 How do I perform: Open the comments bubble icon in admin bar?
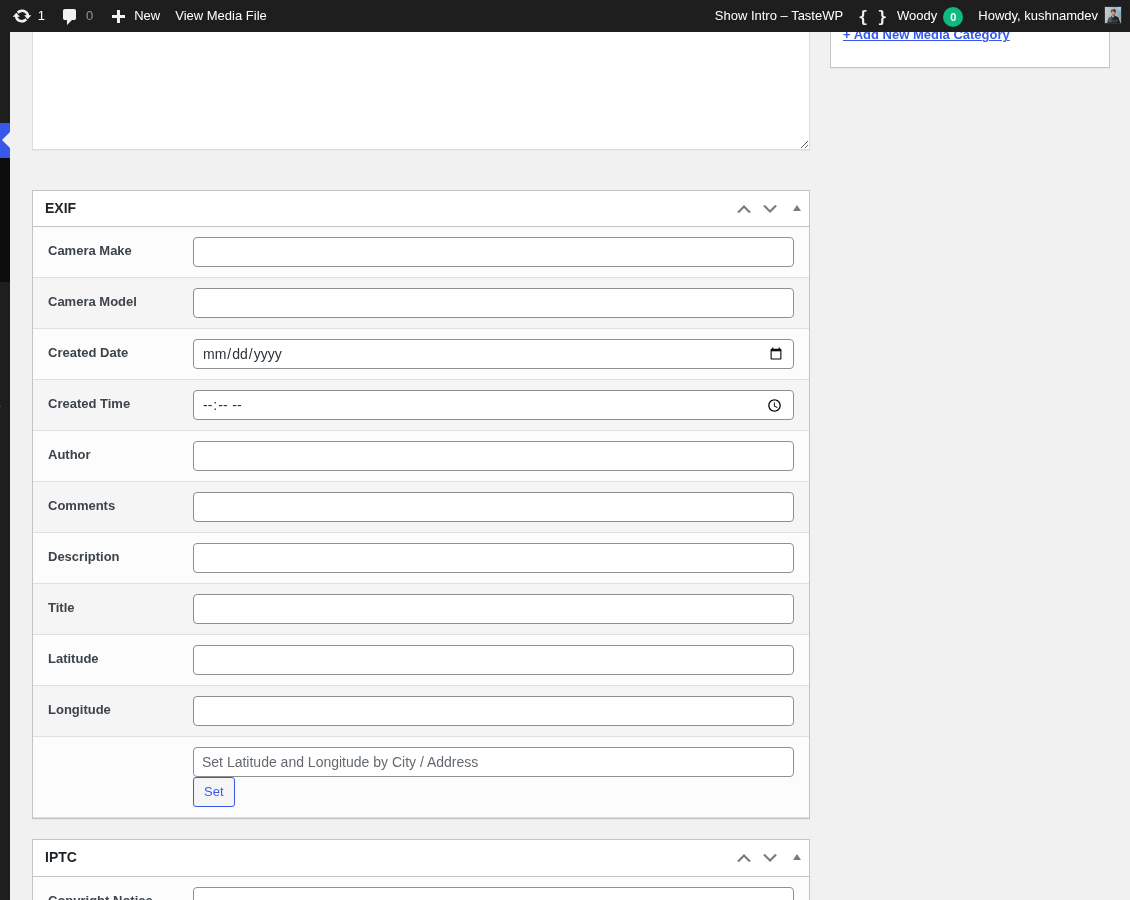68,15
